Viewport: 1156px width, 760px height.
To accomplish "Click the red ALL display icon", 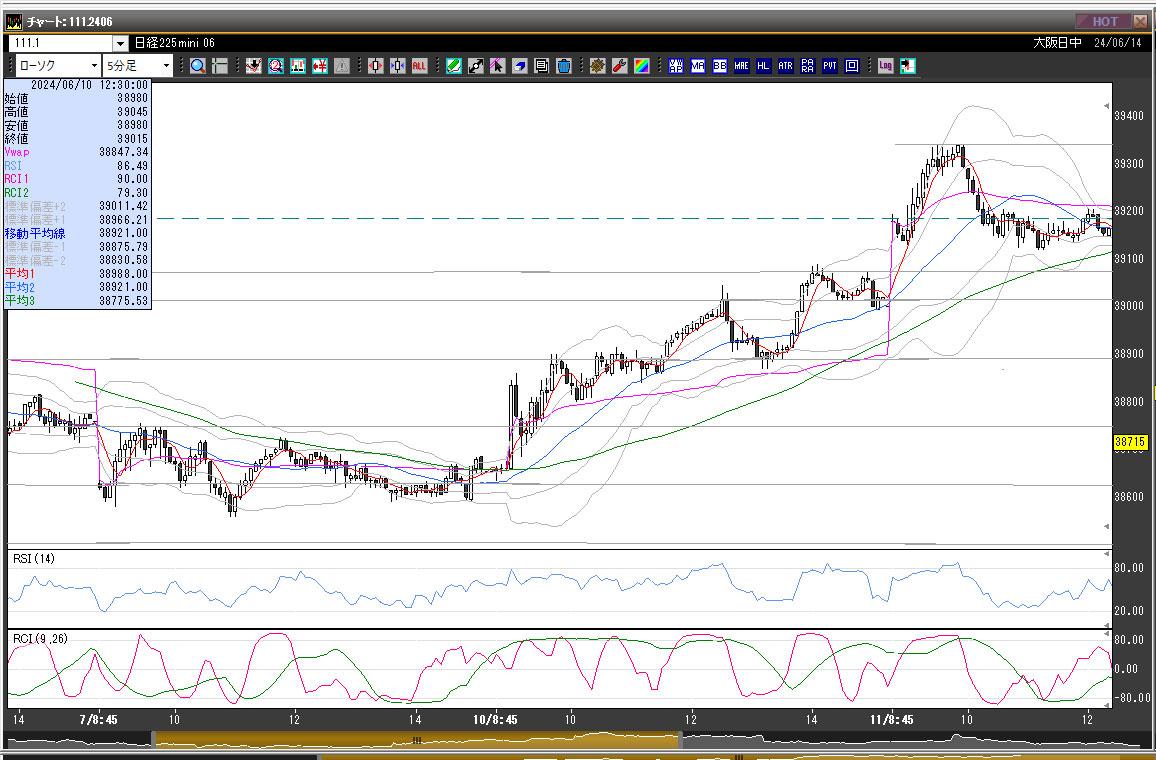I will pyautogui.click(x=419, y=66).
